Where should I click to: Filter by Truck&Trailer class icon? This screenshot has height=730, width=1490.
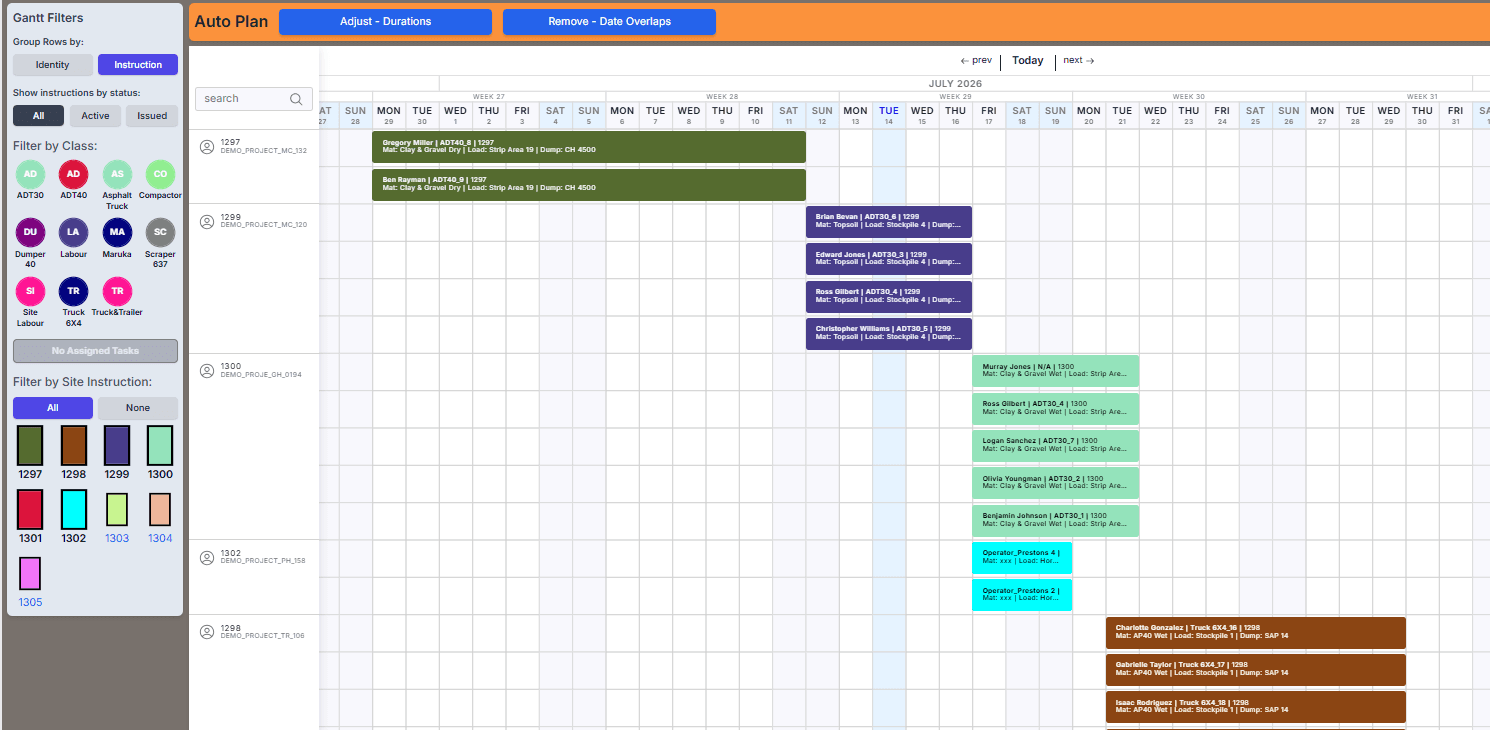click(117, 291)
